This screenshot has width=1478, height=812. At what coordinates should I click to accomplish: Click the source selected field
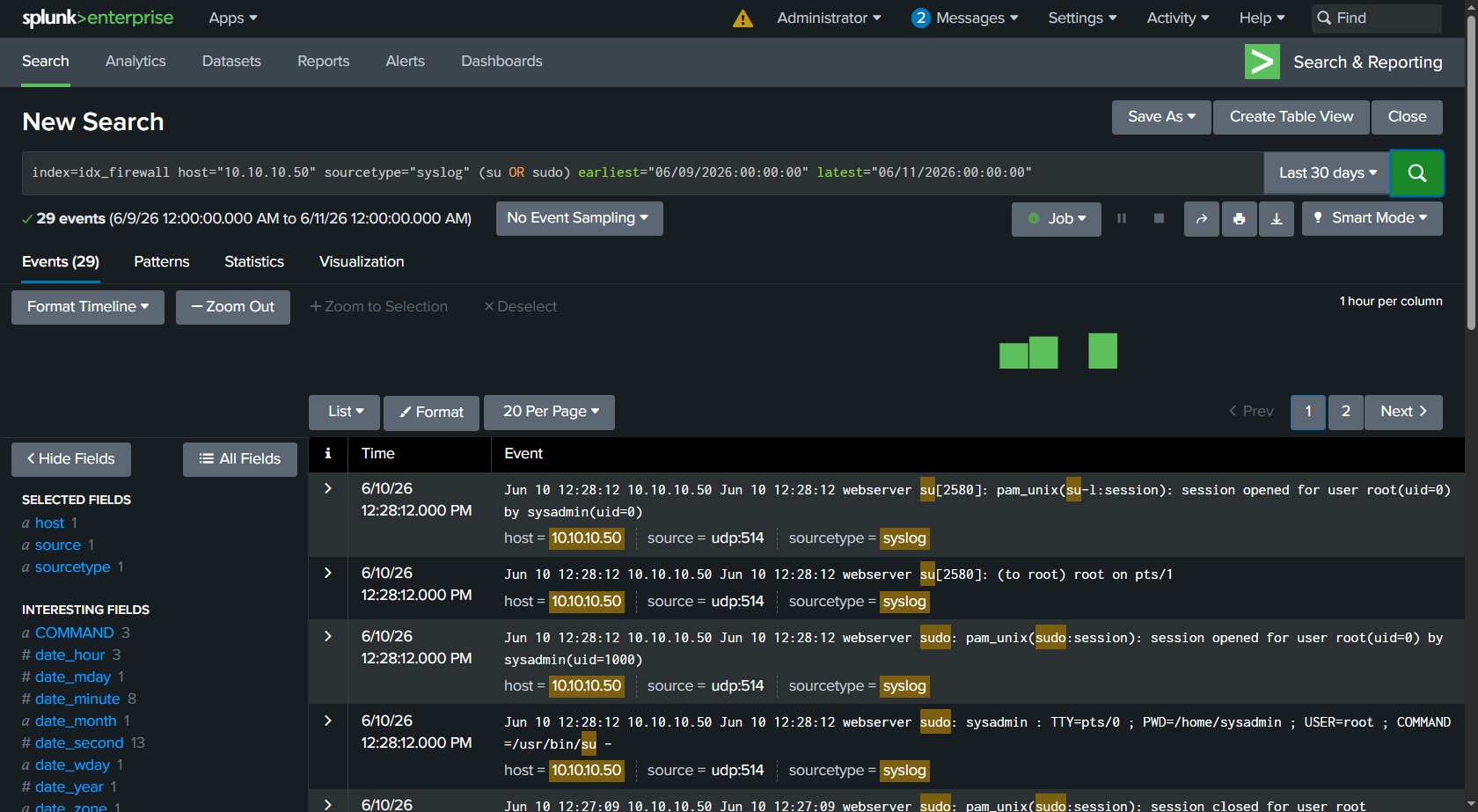(x=58, y=545)
